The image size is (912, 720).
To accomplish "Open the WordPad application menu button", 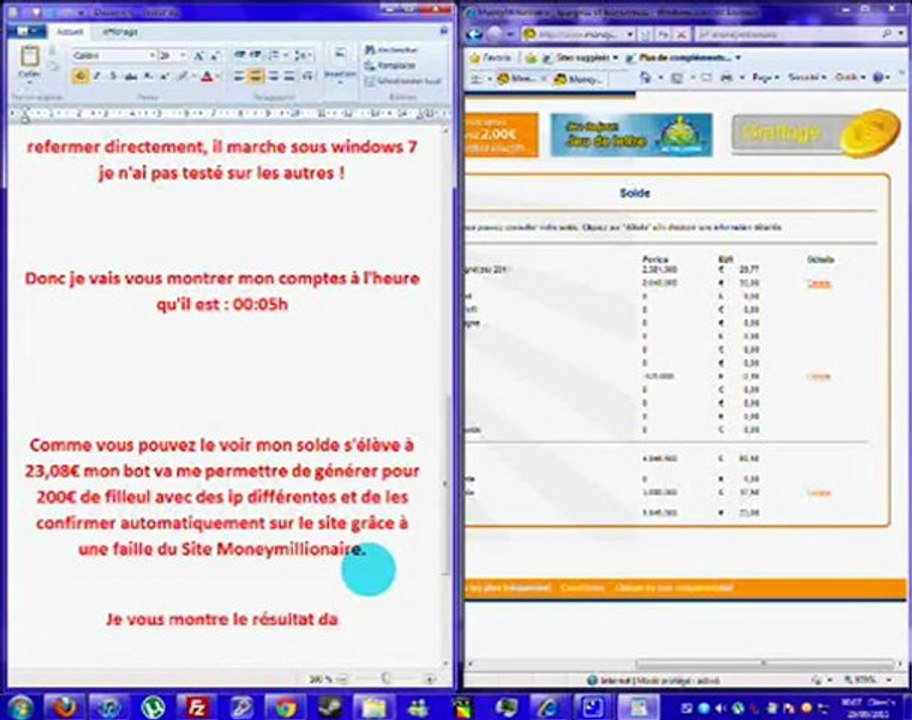I will pos(27,31).
